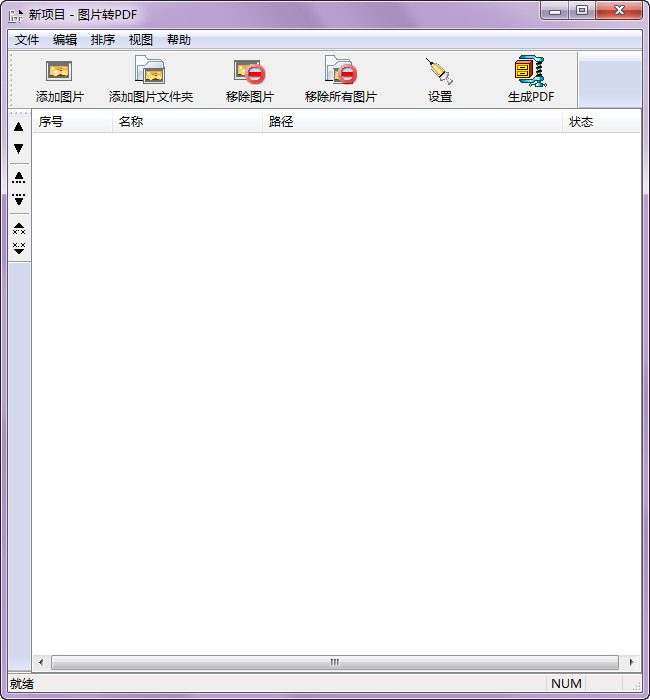The width and height of the screenshot is (650, 700).
Task: Click the 添加图片 (Add image) toolbar icon
Action: coord(59,71)
